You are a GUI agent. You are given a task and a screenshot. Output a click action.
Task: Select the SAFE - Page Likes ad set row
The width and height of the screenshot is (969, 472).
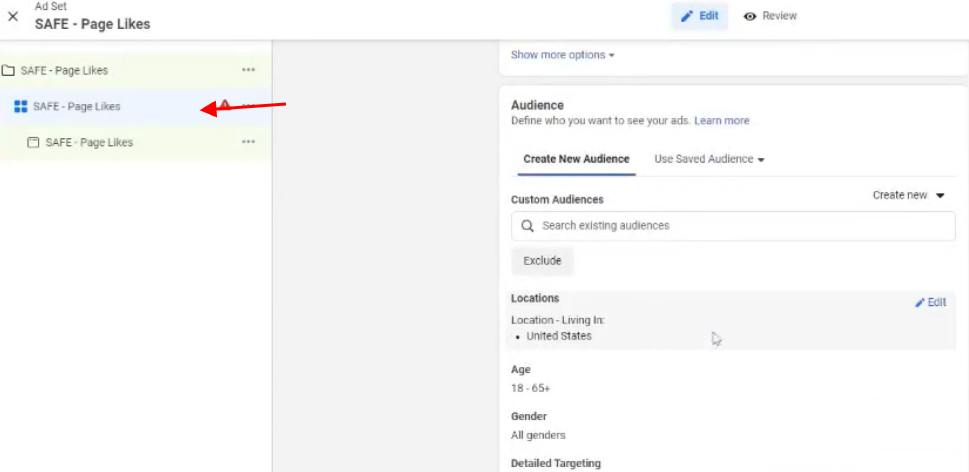pos(135,106)
